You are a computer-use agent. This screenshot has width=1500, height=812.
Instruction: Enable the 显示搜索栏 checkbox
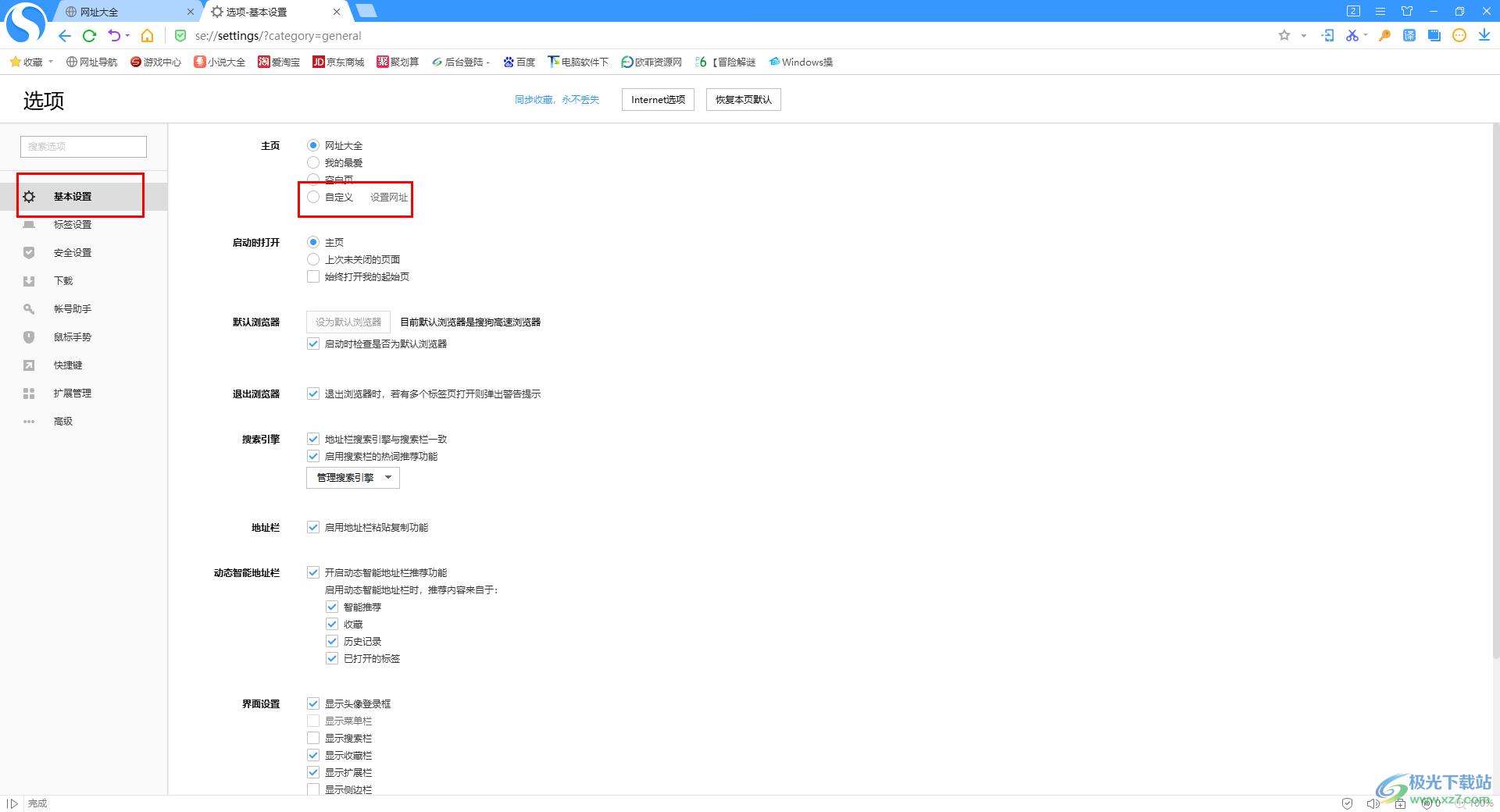(x=313, y=738)
